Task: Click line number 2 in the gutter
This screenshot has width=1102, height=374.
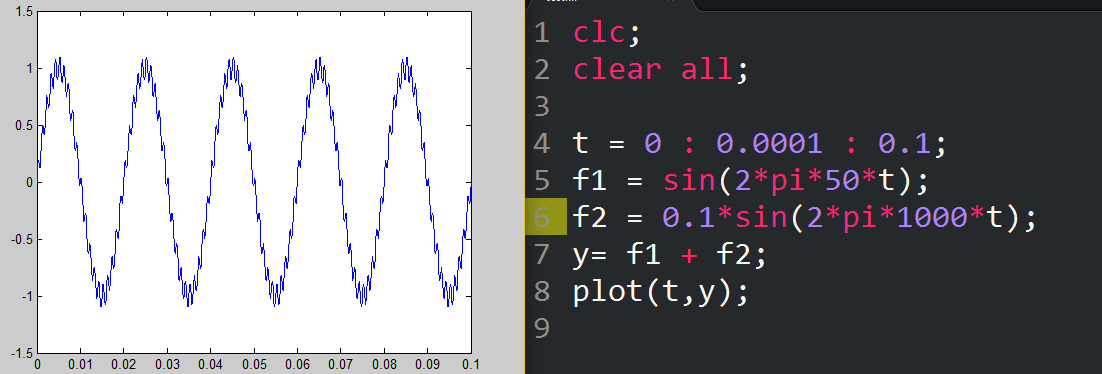Action: (x=541, y=70)
